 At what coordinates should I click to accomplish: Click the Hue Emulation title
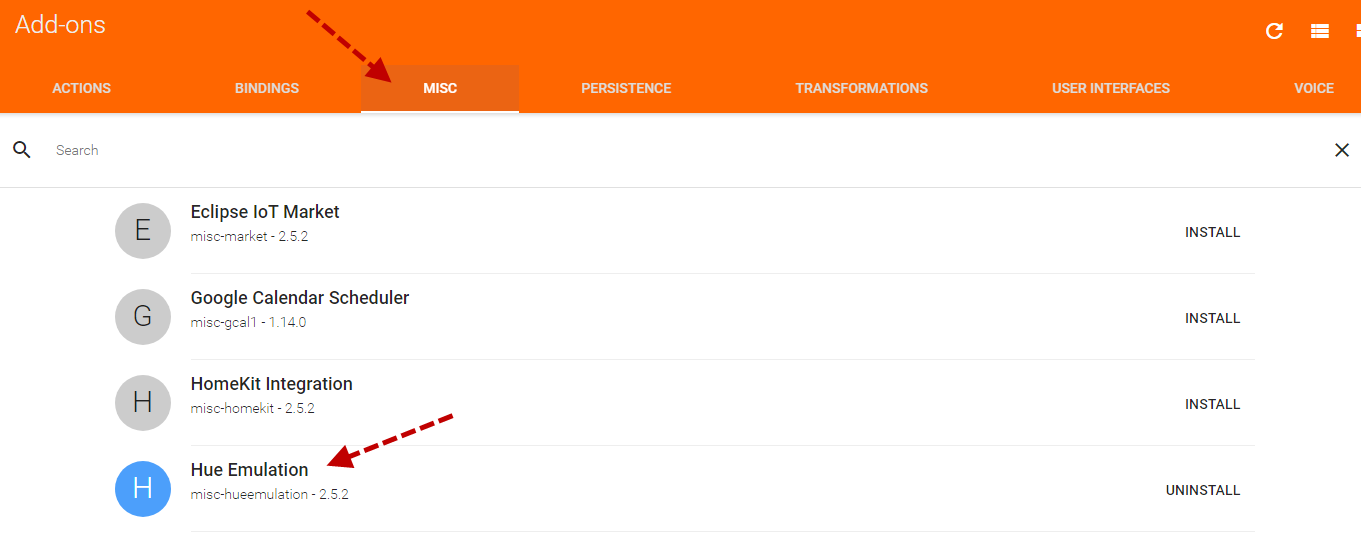tap(250, 470)
